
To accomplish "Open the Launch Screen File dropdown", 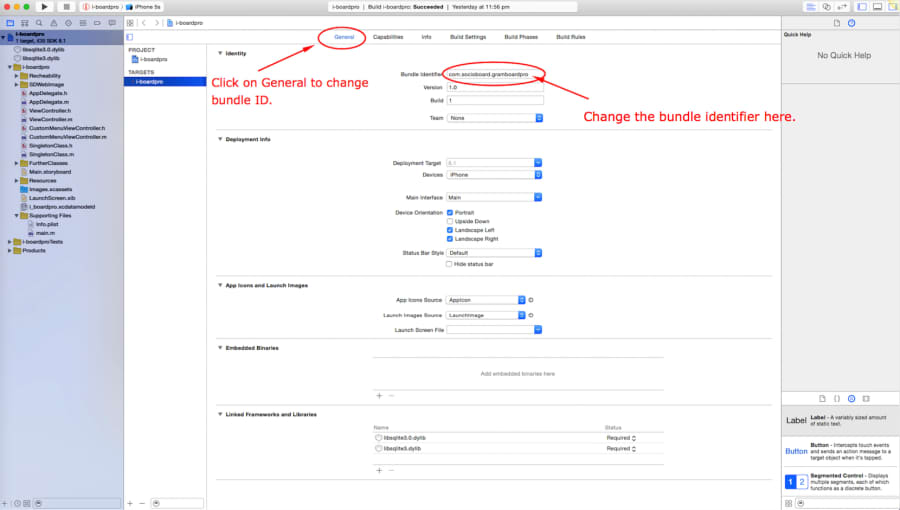I will (494, 330).
